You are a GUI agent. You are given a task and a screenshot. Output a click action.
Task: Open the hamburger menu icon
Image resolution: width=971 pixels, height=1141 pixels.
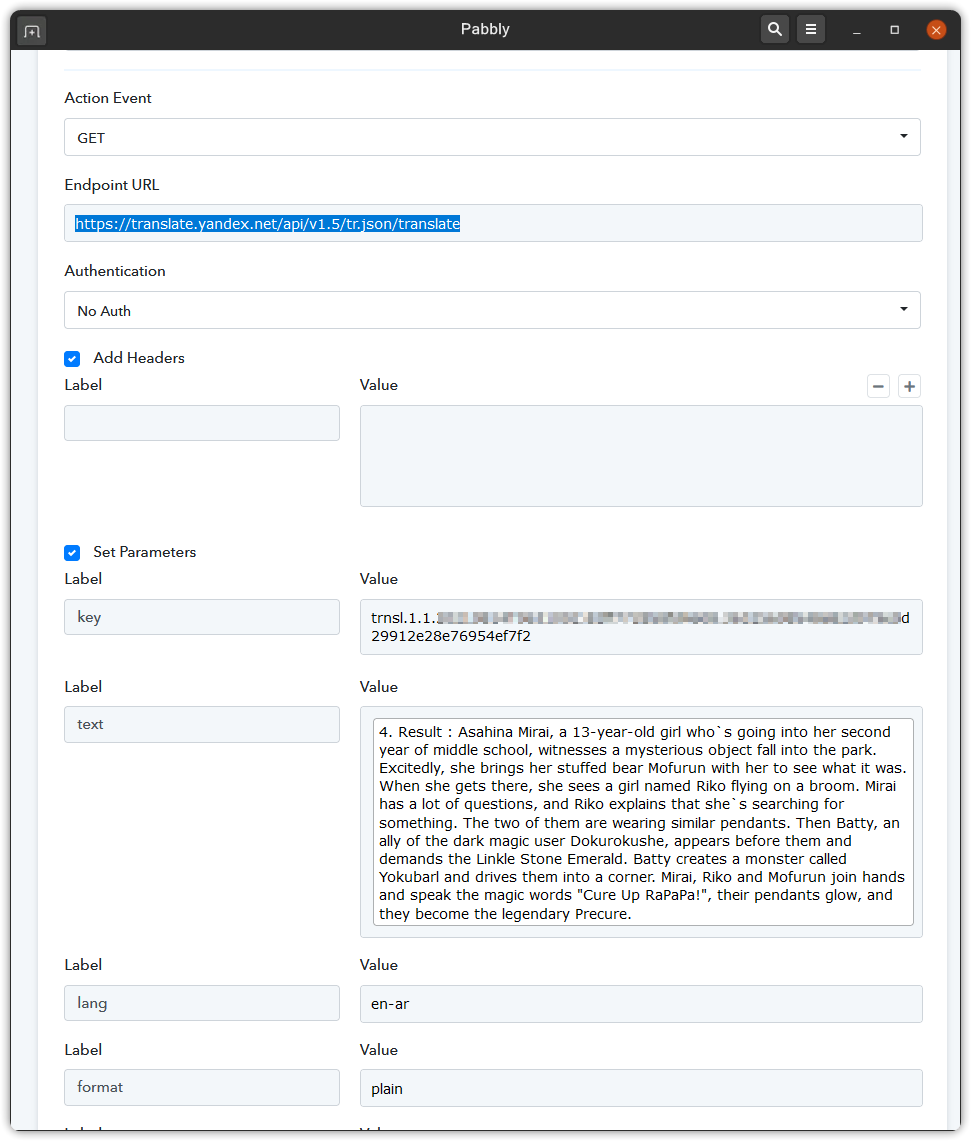click(811, 29)
